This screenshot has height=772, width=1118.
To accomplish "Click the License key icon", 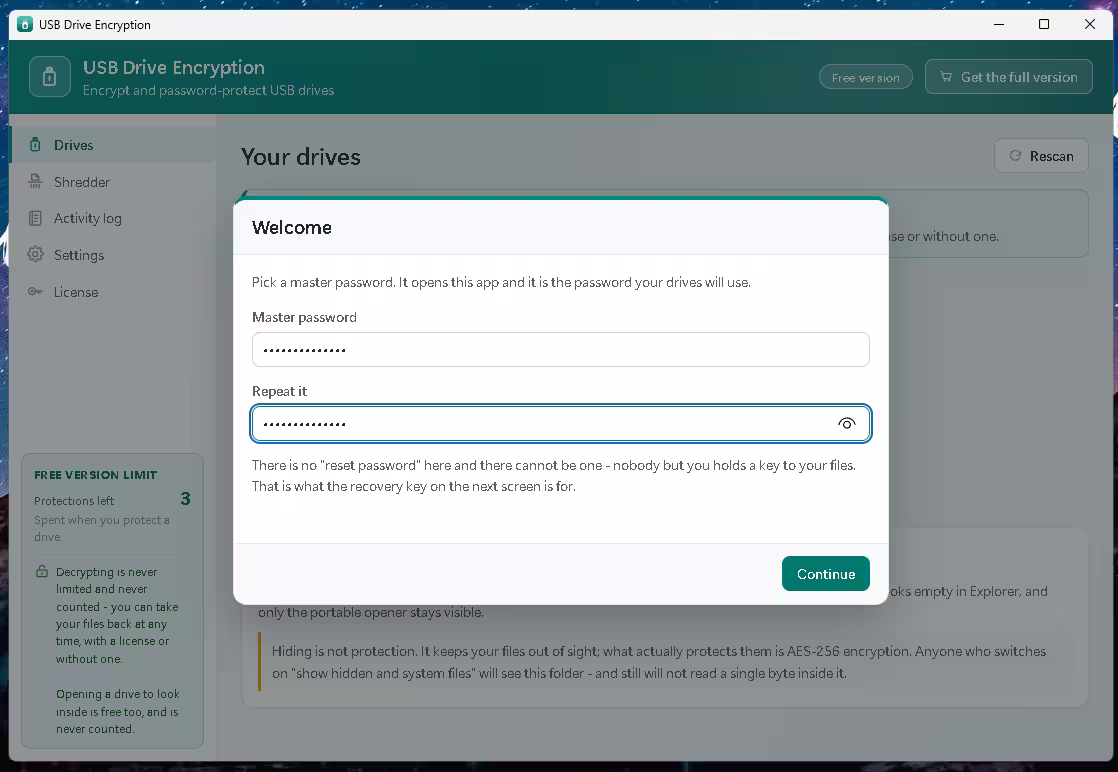I will coord(35,292).
